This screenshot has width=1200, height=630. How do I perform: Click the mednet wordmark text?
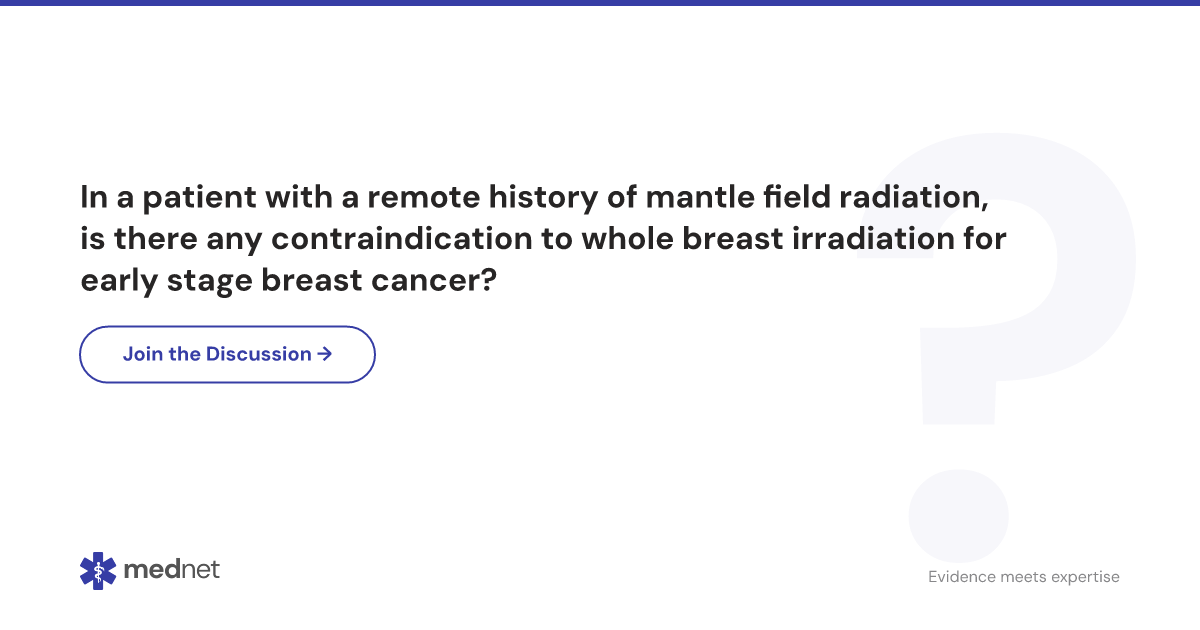pos(171,570)
